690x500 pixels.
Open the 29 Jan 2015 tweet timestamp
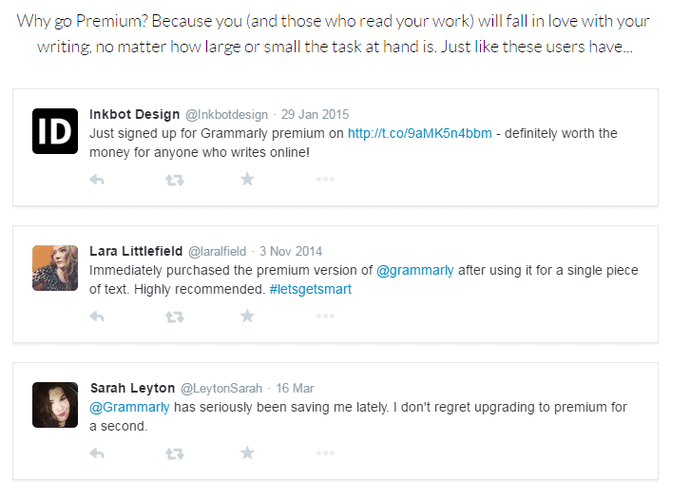pyautogui.click(x=313, y=114)
